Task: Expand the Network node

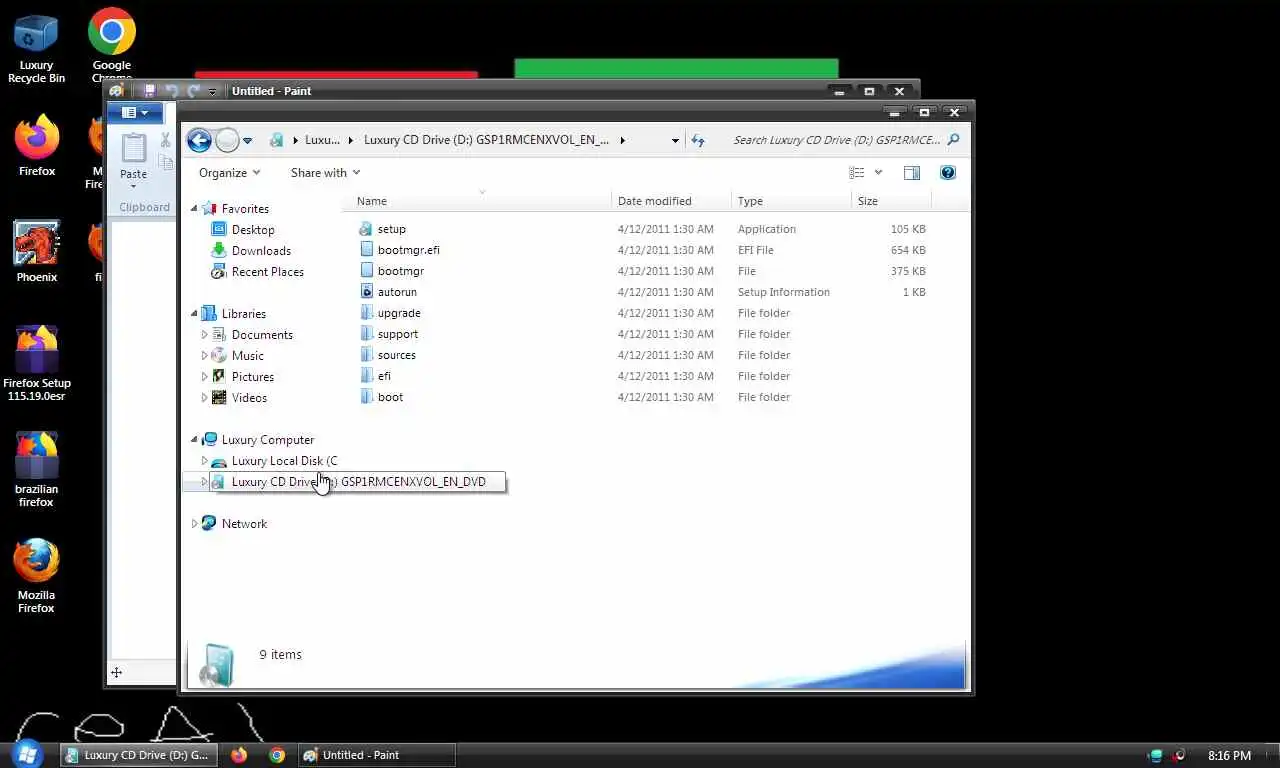Action: coord(195,524)
